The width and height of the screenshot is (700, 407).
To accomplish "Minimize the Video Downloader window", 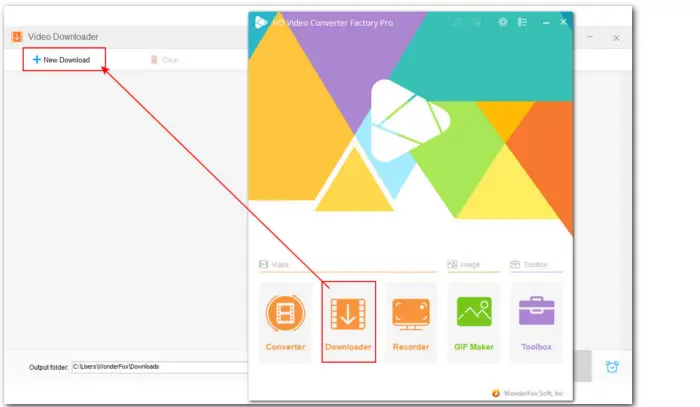I will point(590,37).
